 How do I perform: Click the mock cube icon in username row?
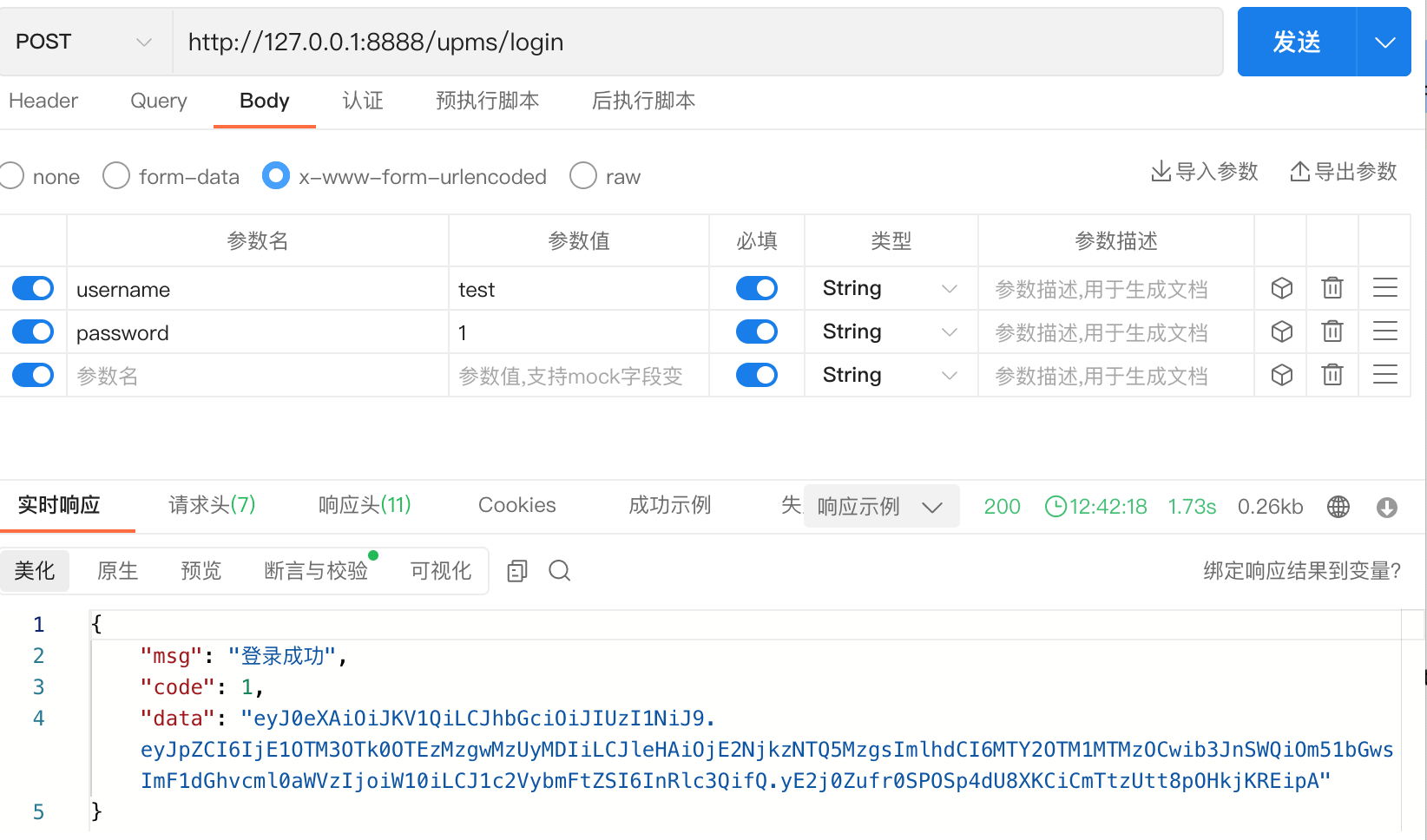[x=1281, y=288]
